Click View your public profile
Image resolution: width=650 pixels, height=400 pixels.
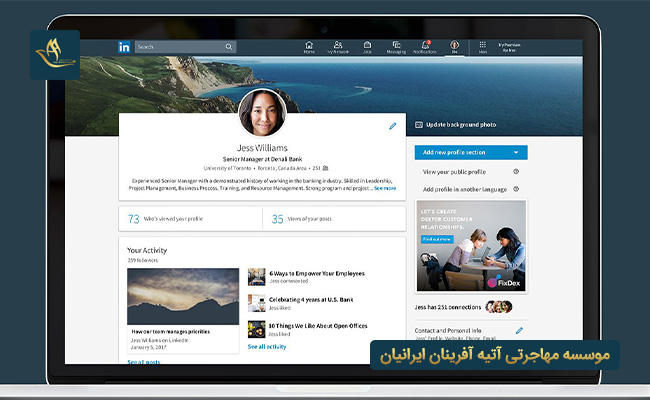tap(454, 172)
